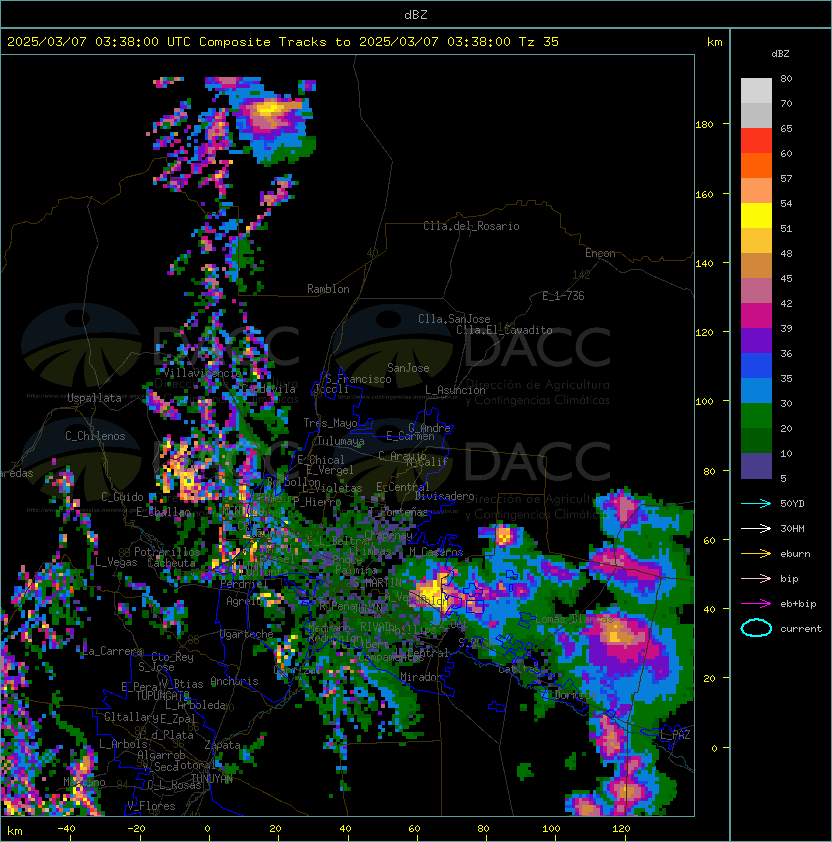Pick the bright green swatch above the 20 label
The width and height of the screenshot is (832, 842).
pos(756,416)
